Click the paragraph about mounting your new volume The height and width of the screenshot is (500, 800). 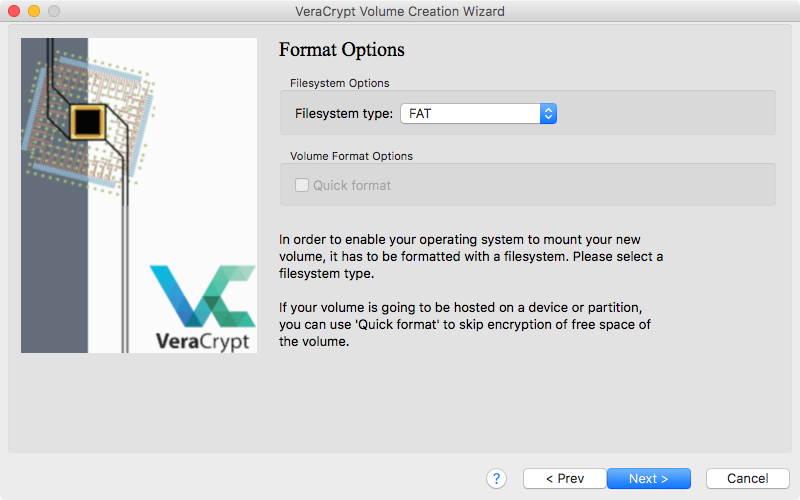(470, 256)
